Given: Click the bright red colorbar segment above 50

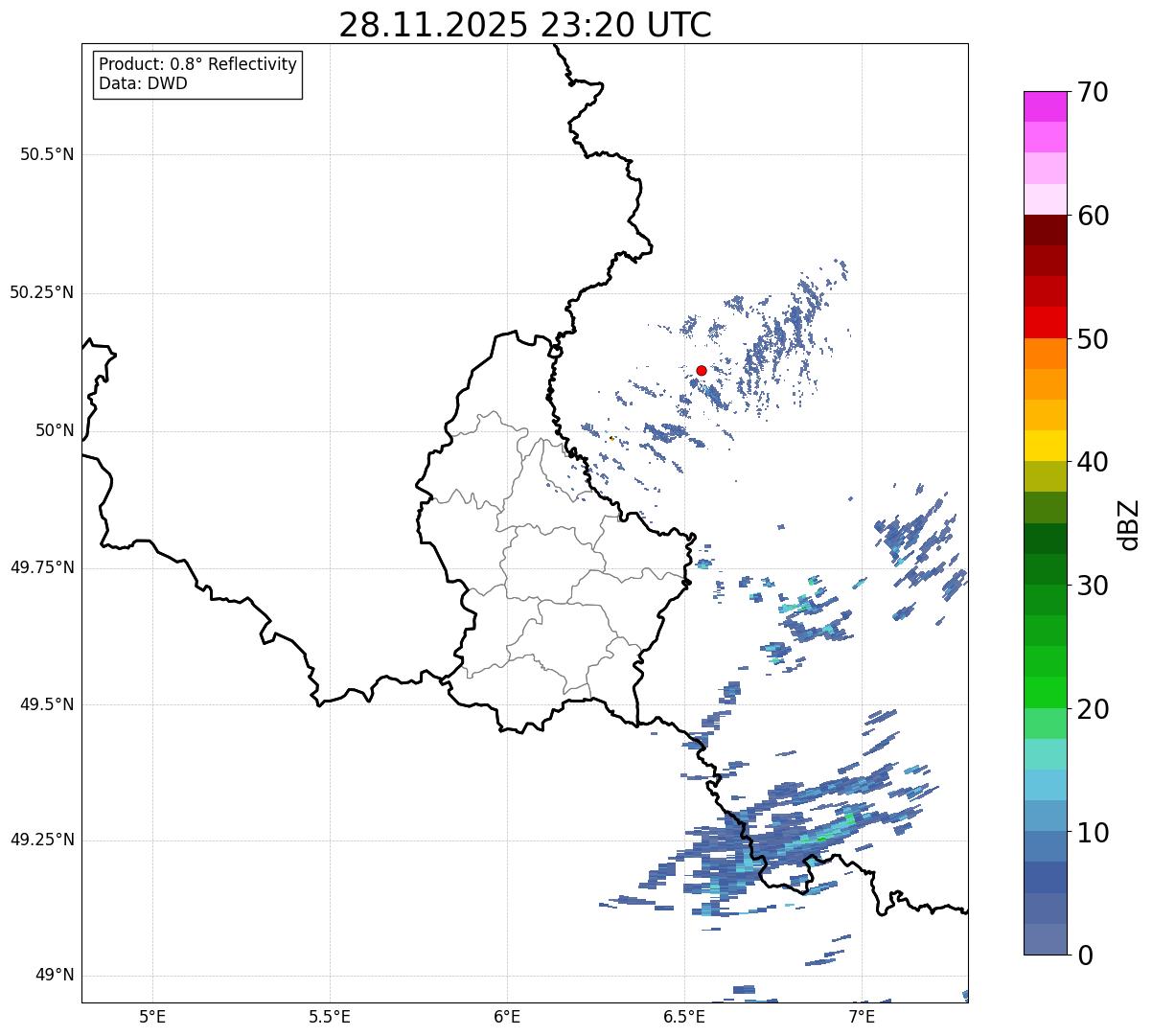Looking at the screenshot, I should pos(1045,323).
